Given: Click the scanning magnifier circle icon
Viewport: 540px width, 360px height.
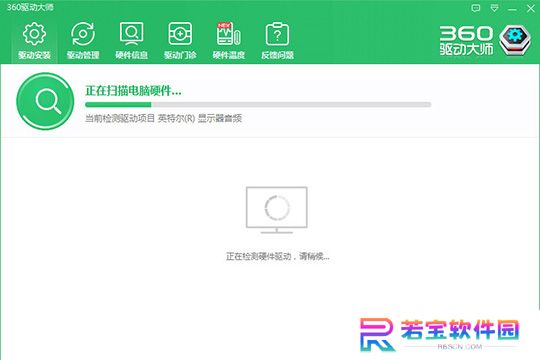Looking at the screenshot, I should coord(45,101).
